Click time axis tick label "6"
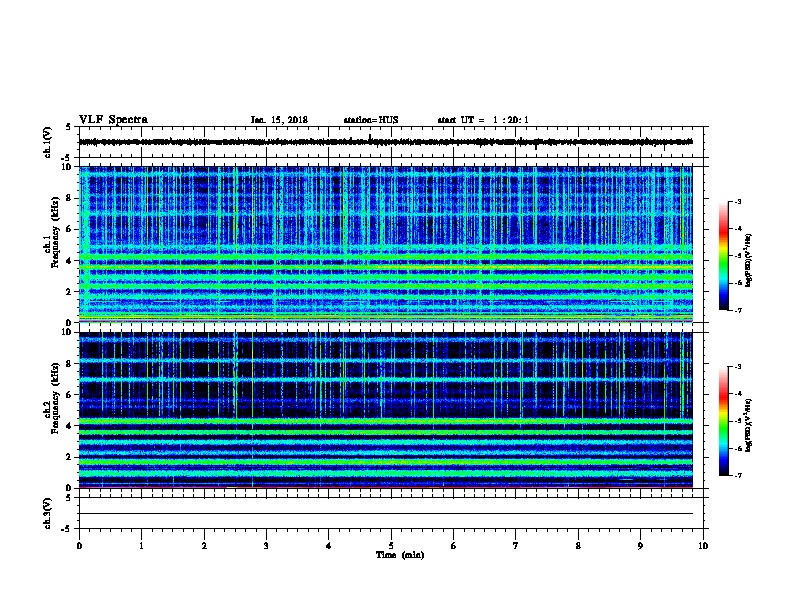Viewport: 792px width, 612px height. point(454,546)
